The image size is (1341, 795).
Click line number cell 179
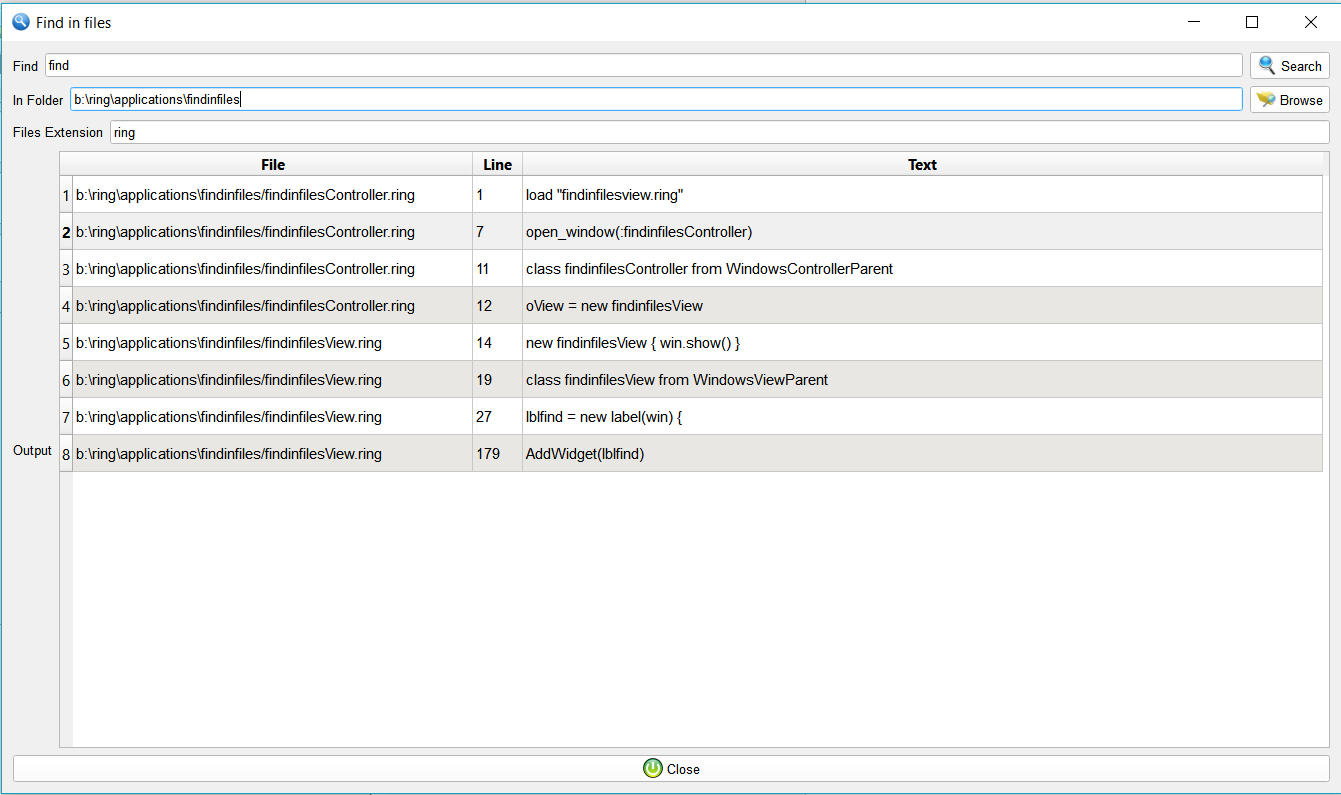coord(498,454)
